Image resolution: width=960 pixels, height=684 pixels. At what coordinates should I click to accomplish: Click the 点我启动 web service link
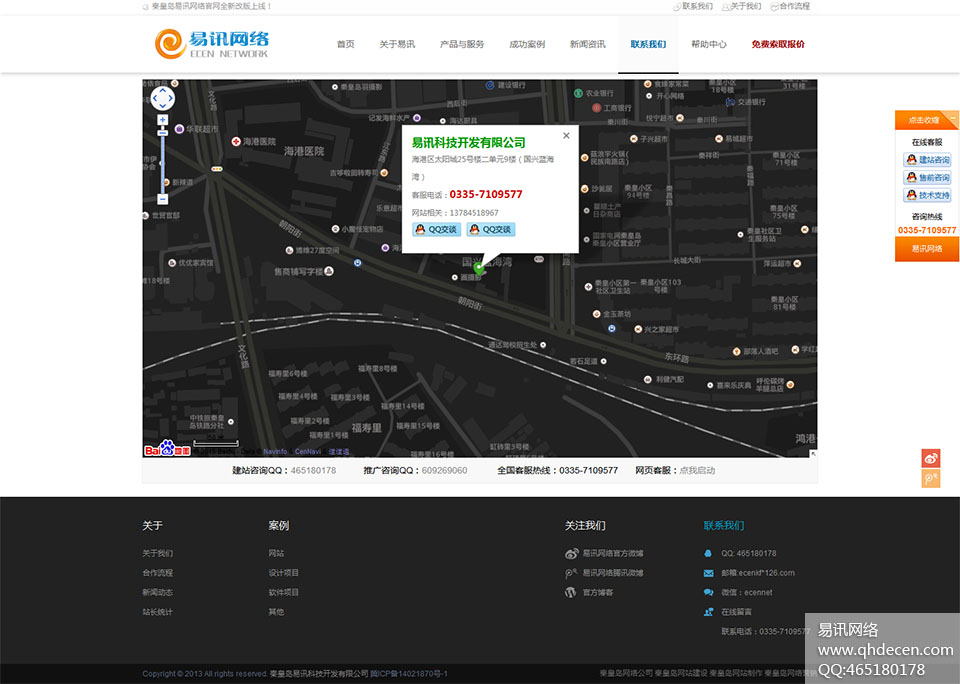pos(697,470)
